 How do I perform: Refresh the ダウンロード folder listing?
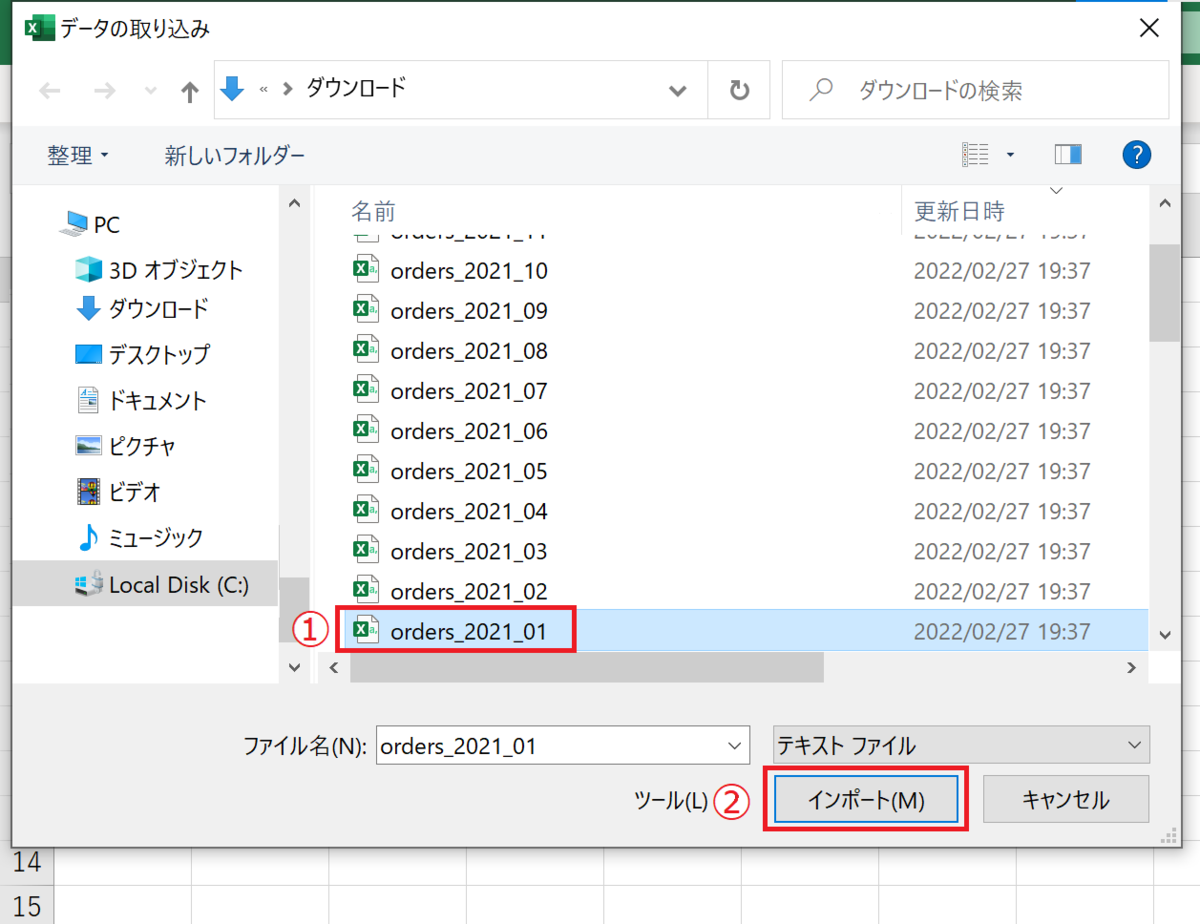coord(739,90)
